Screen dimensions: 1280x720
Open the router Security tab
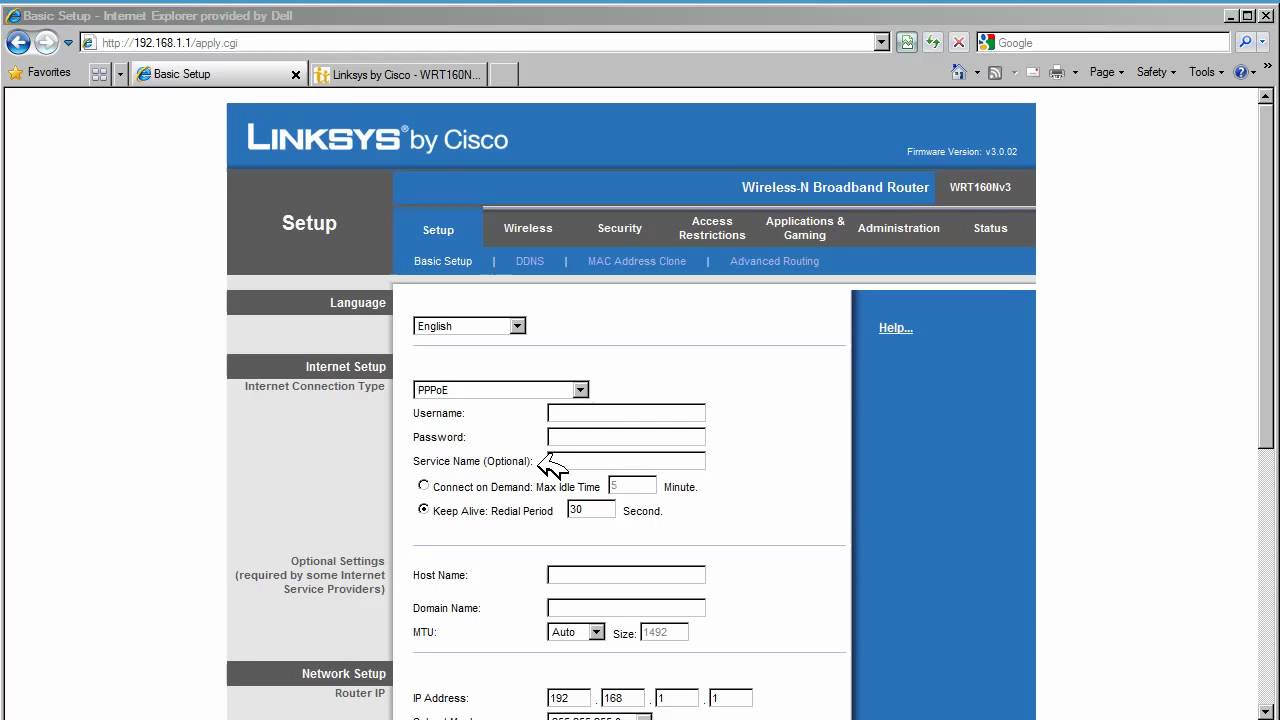click(x=619, y=228)
